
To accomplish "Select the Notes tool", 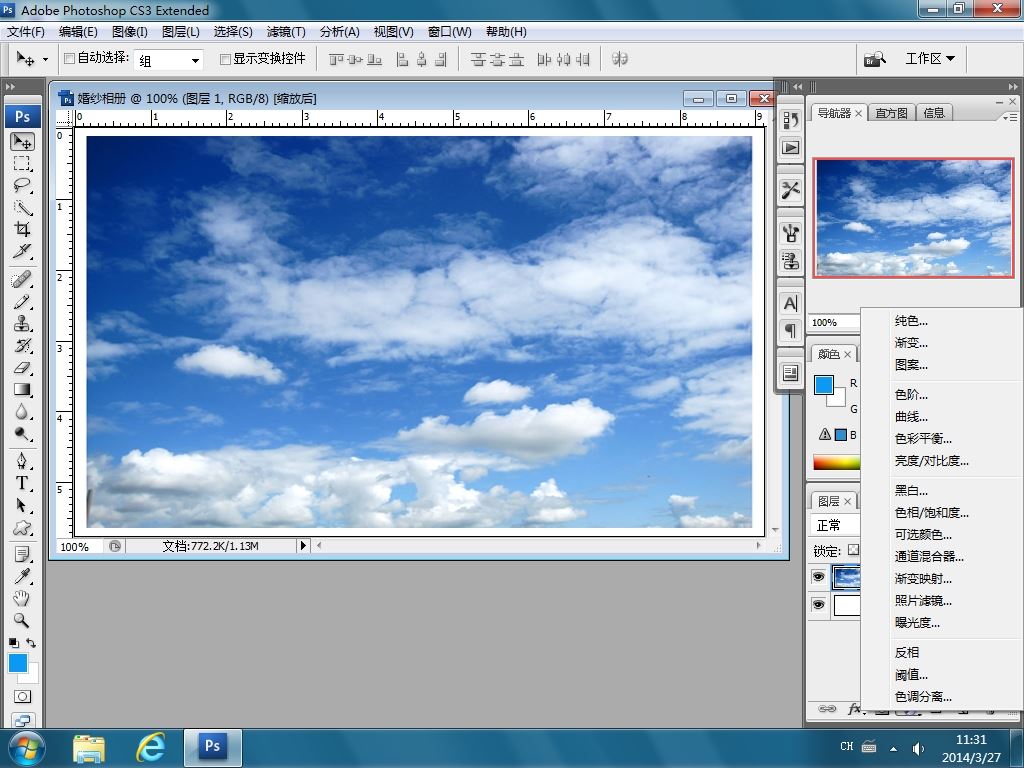I will (22, 554).
